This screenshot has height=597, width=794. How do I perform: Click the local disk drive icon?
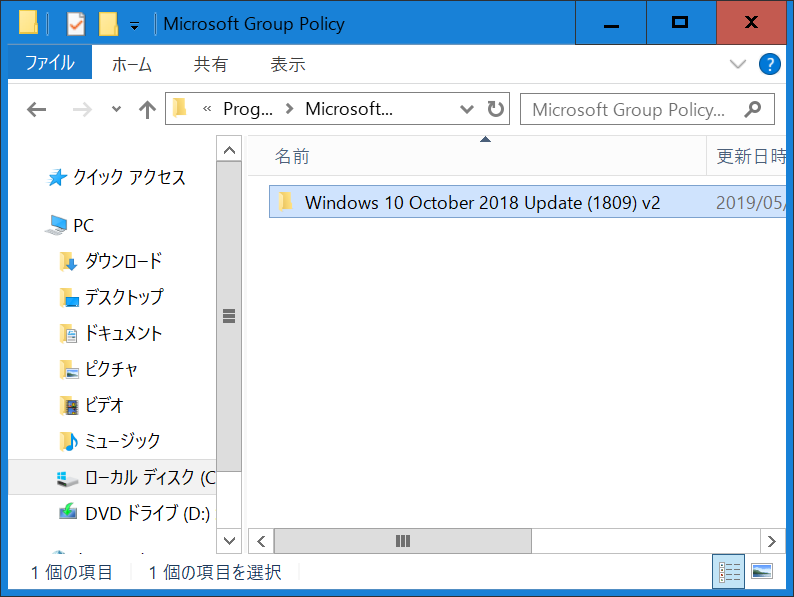click(x=67, y=478)
